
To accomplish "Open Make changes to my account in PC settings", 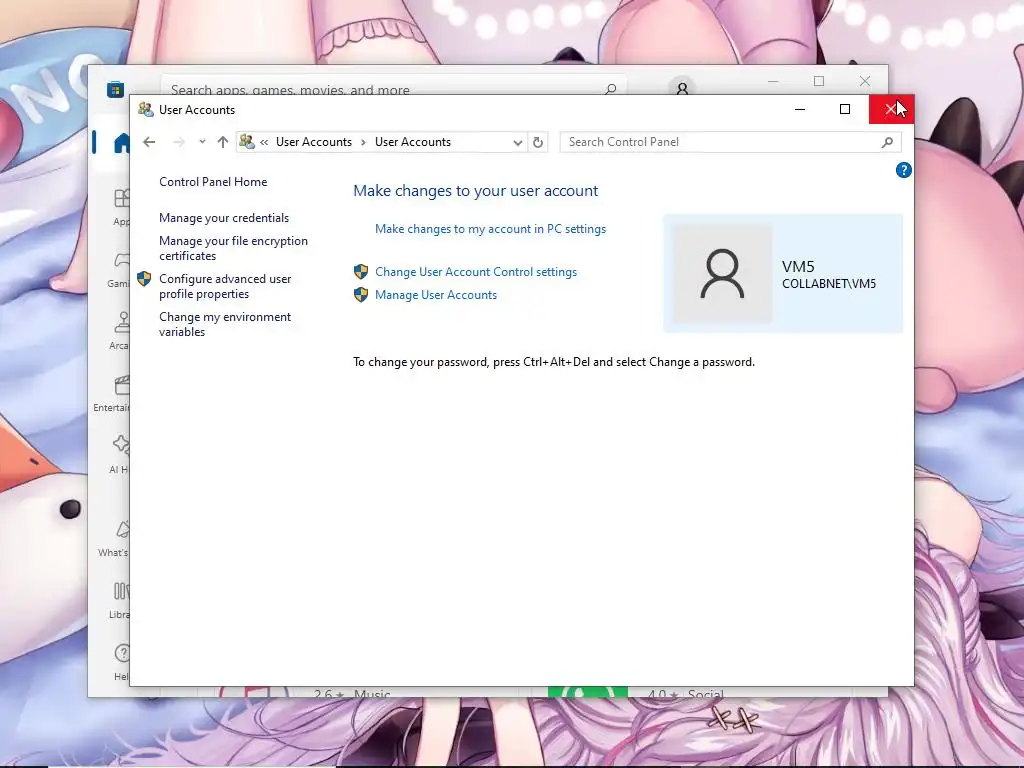I will (490, 229).
